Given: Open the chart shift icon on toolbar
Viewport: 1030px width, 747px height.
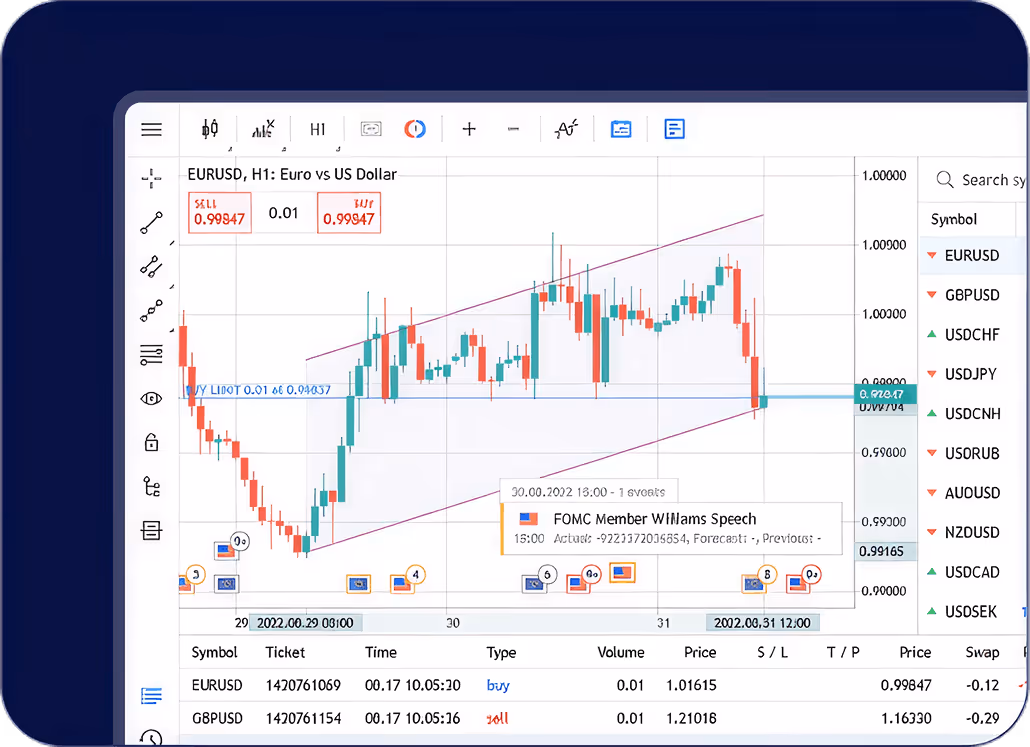Looking at the screenshot, I should coord(370,129).
